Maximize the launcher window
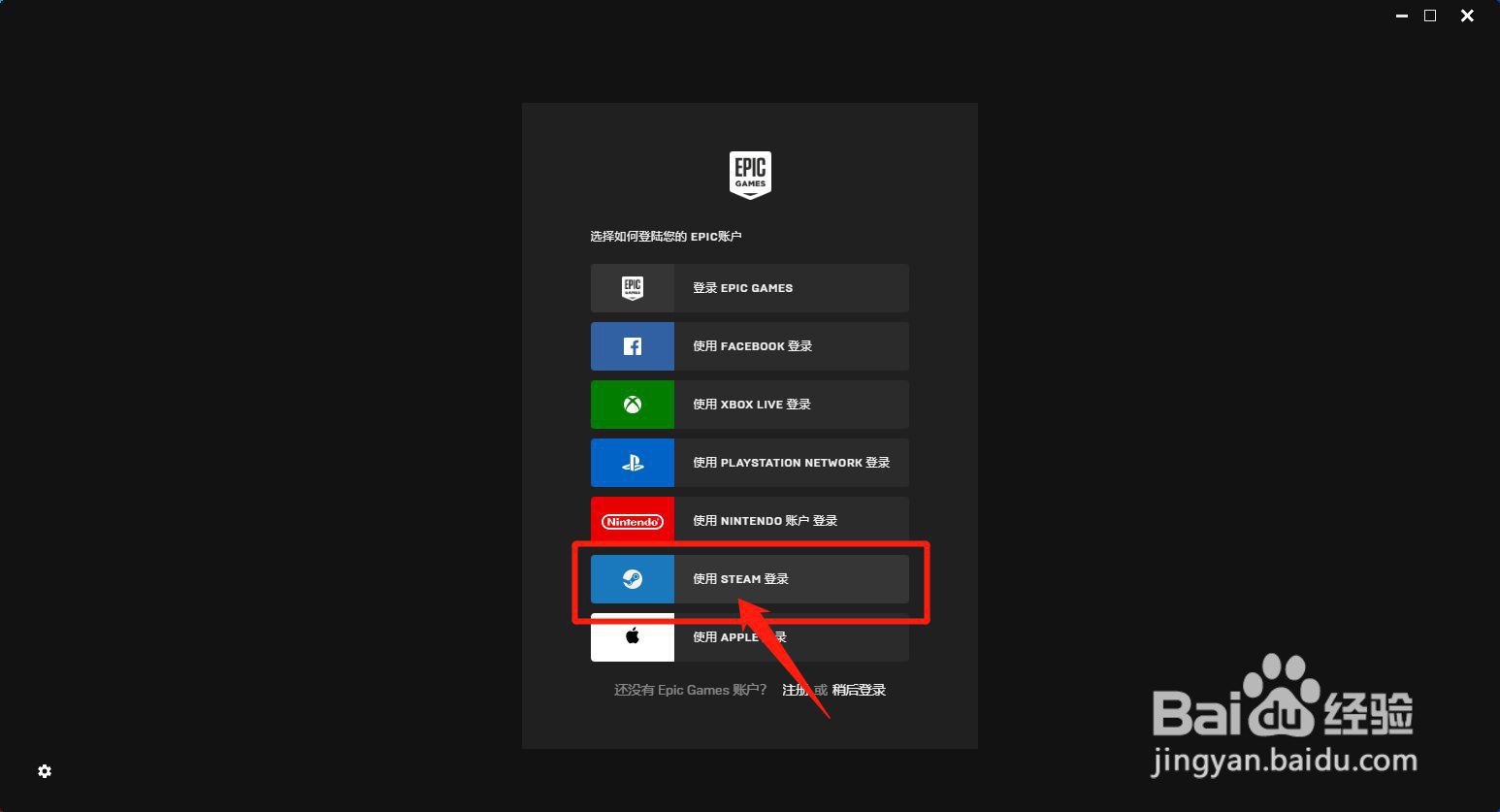The image size is (1500, 812). [1430, 16]
